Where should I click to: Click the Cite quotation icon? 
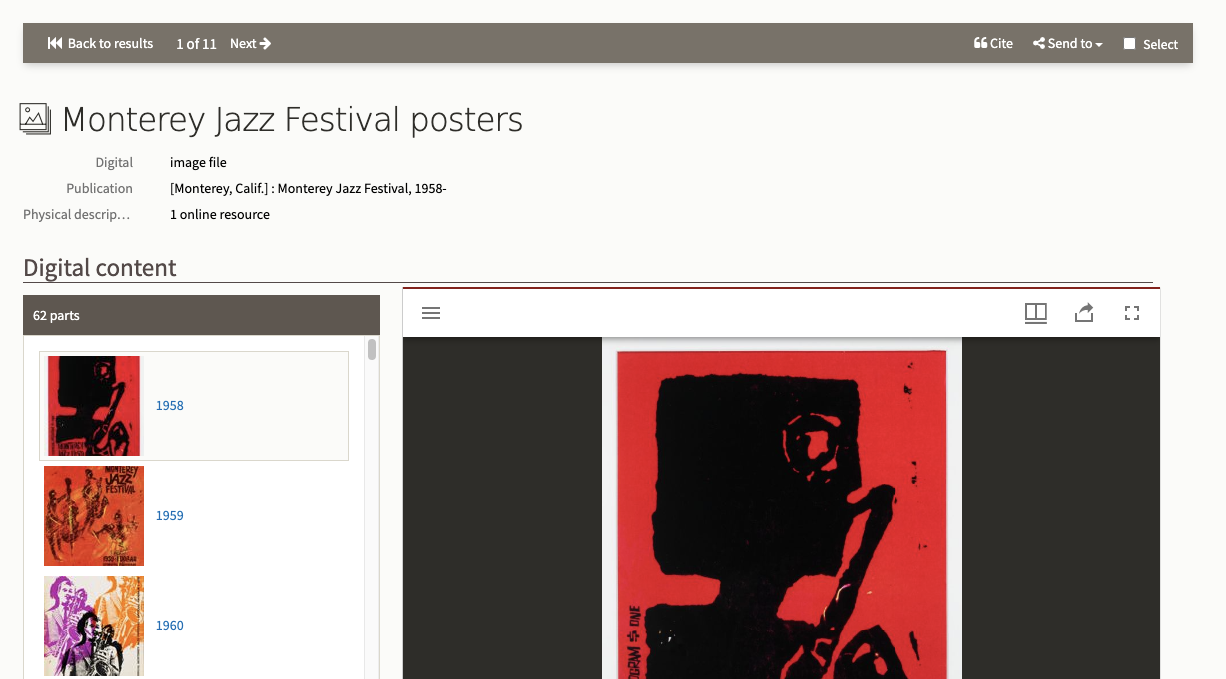point(981,43)
